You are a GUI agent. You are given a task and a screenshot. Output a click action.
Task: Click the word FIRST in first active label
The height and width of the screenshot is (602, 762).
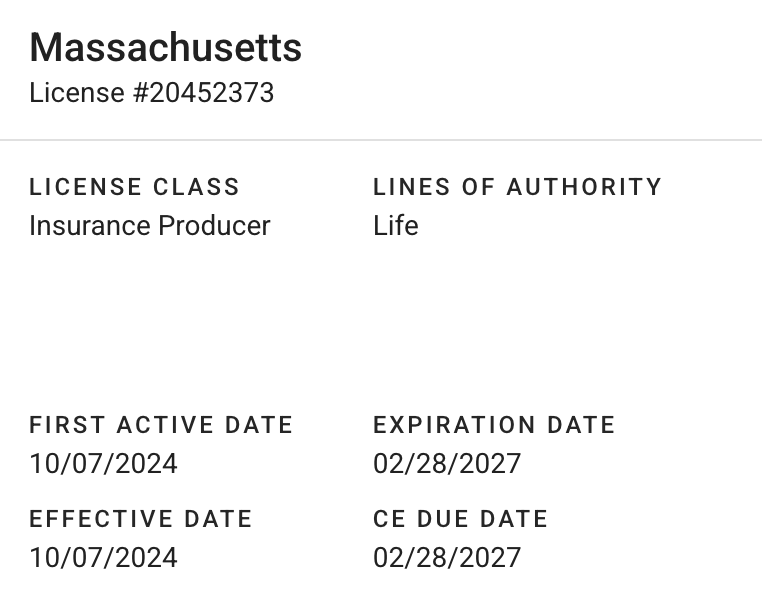pos(68,425)
